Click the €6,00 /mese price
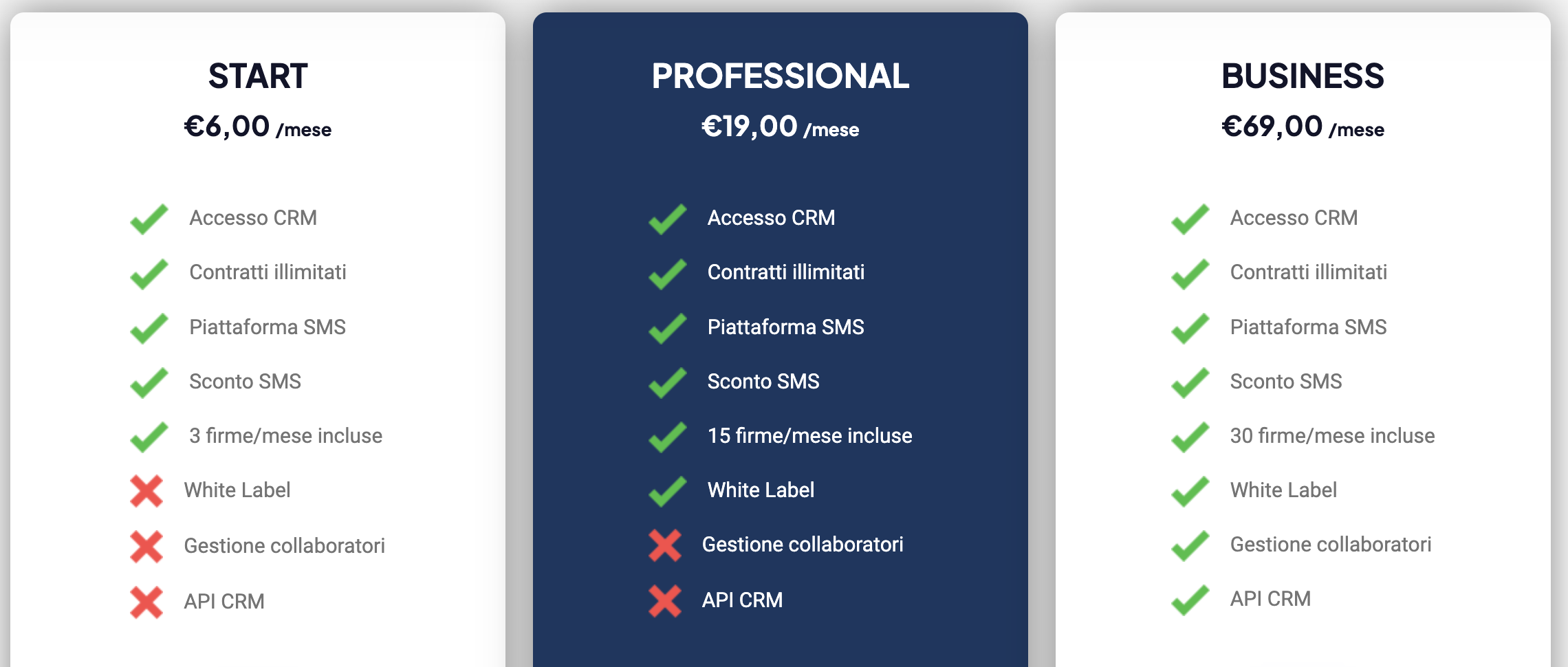The width and height of the screenshot is (1568, 667). (258, 127)
